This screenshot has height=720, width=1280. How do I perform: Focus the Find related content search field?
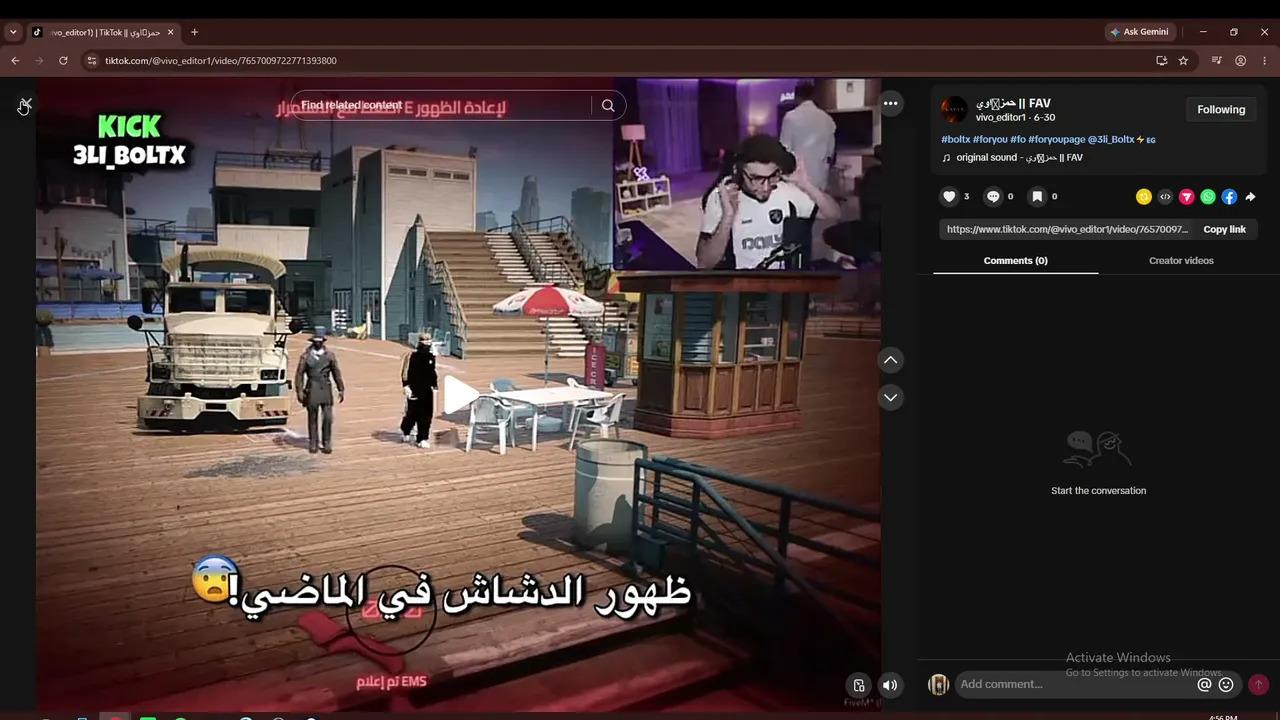click(440, 105)
